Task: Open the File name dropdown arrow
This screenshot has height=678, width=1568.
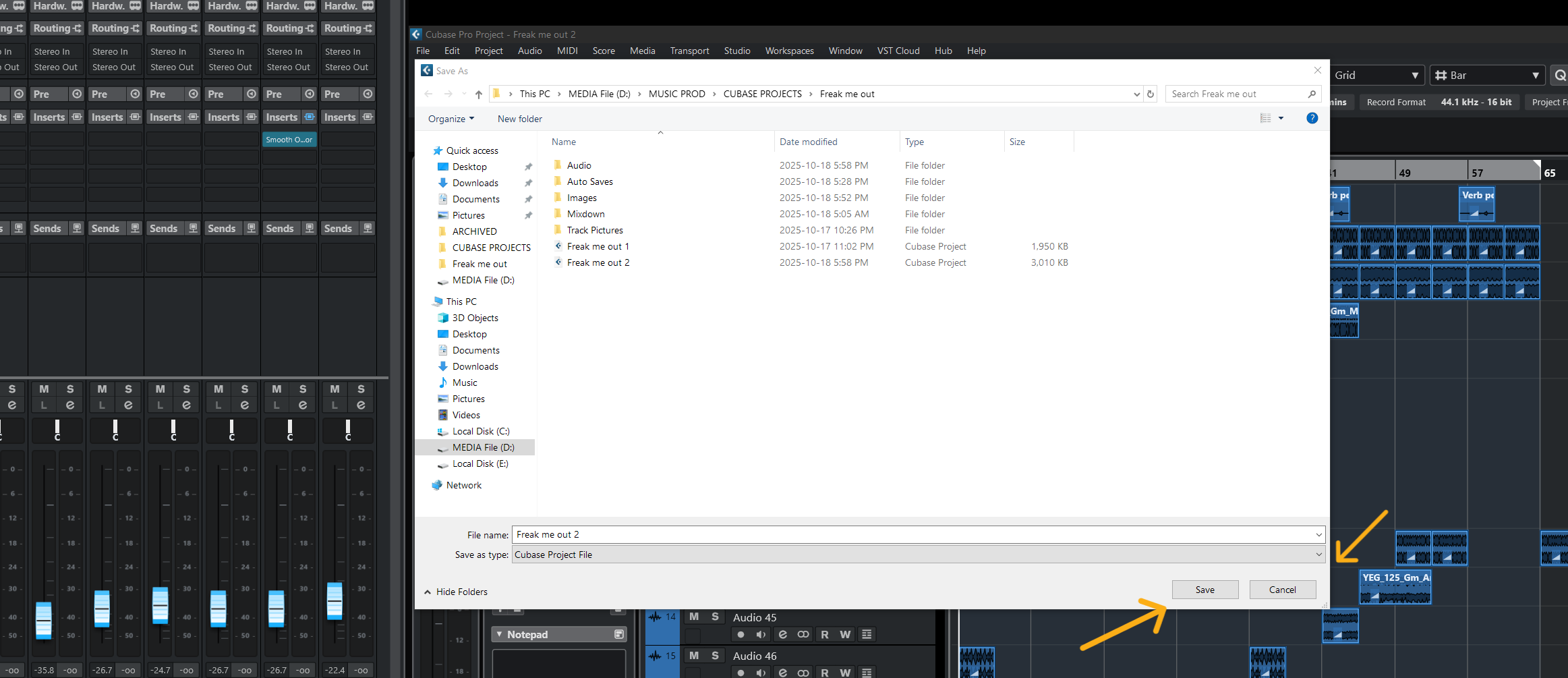Action: tap(1318, 535)
